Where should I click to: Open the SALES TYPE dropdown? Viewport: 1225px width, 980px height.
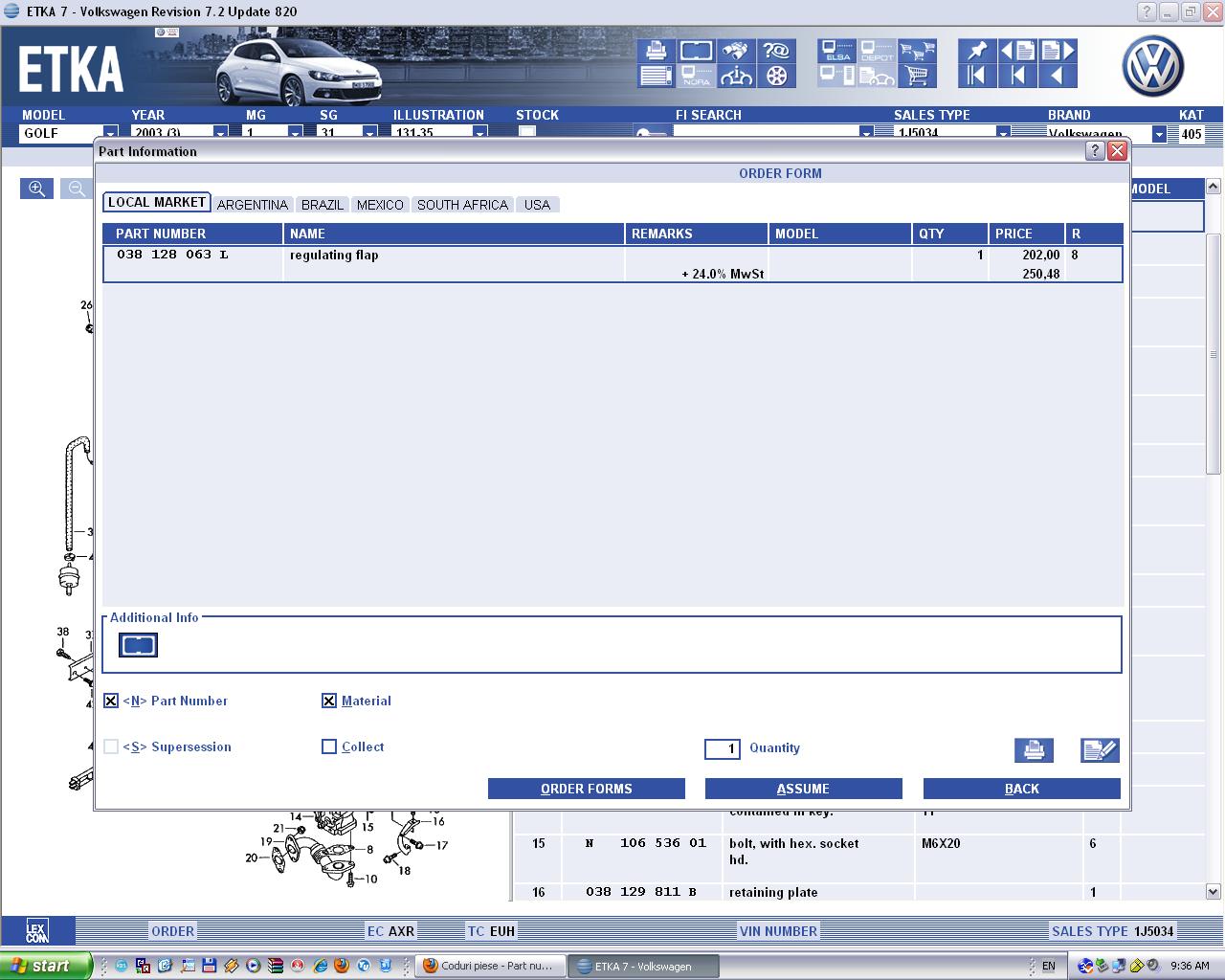[x=1002, y=134]
